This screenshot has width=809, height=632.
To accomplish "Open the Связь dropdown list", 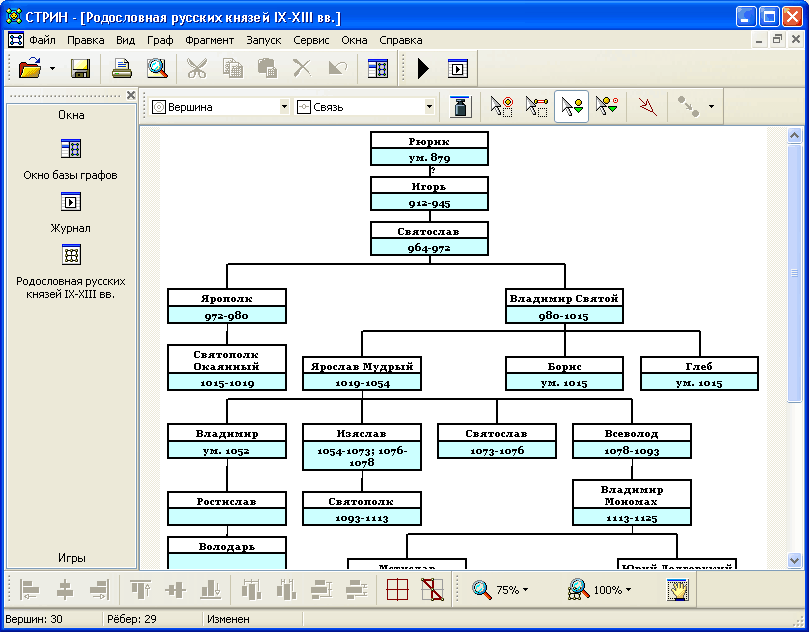I will (x=429, y=107).
